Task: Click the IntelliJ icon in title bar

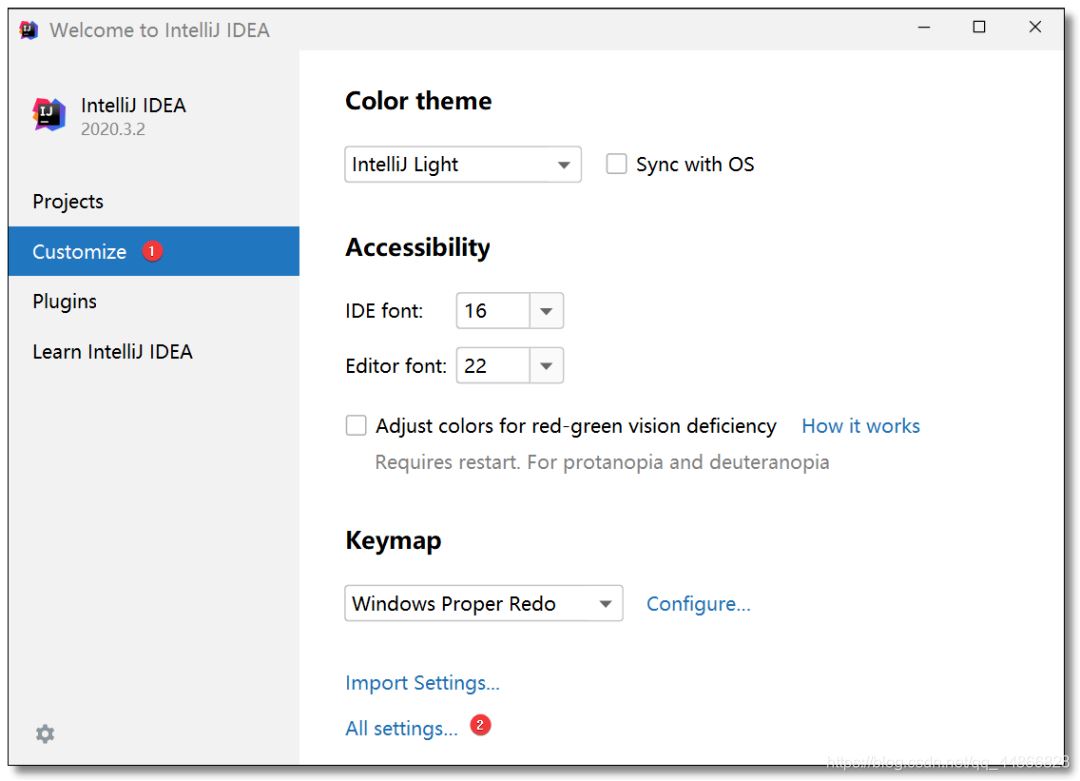Action: click(x=29, y=30)
